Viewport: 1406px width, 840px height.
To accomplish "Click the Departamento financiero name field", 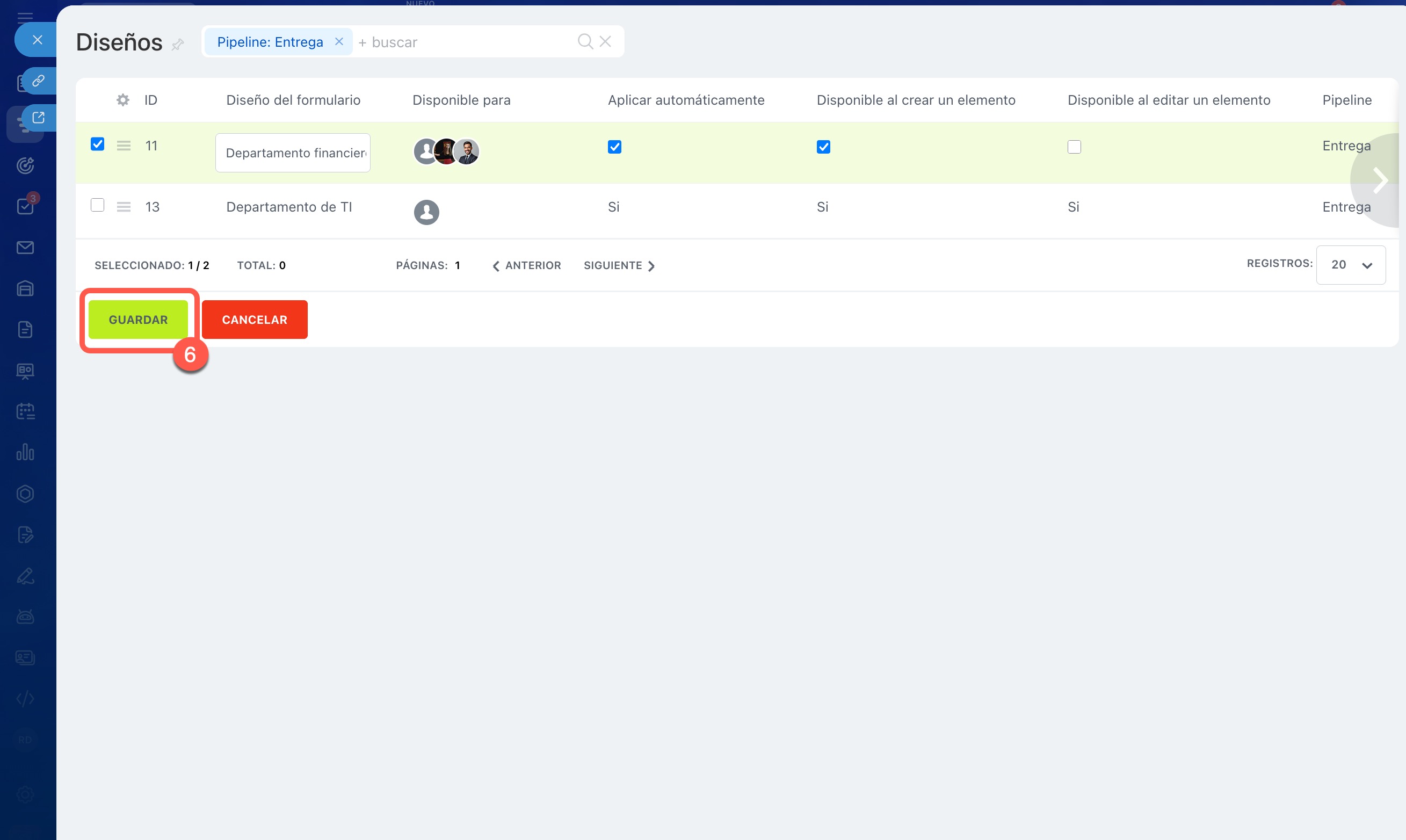I will tap(293, 153).
